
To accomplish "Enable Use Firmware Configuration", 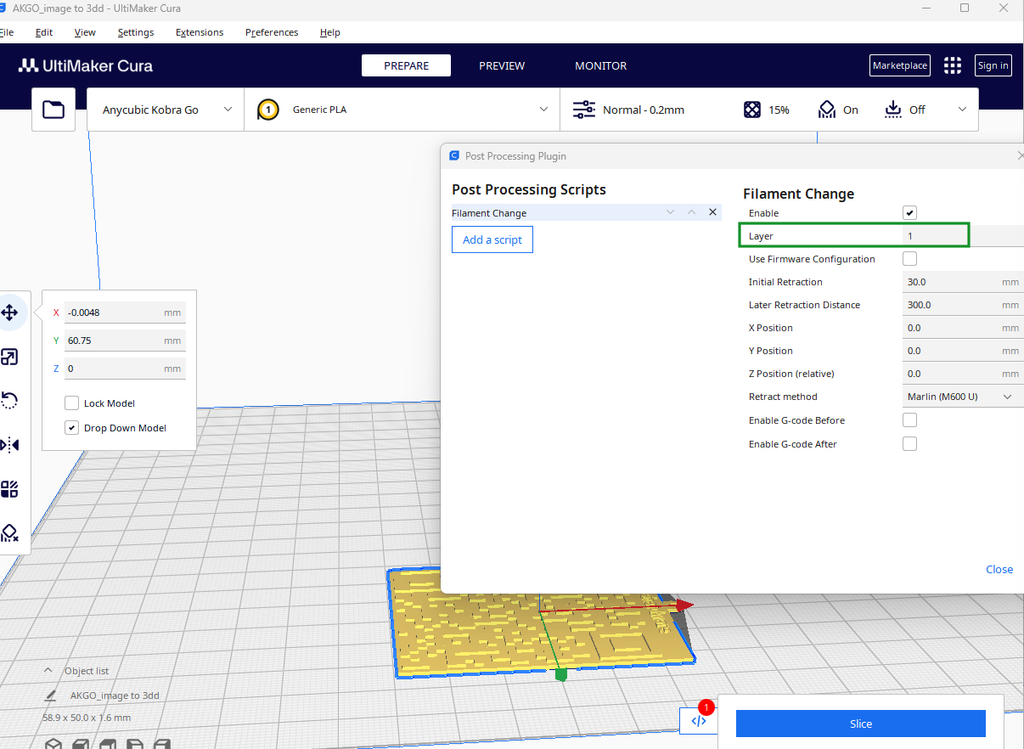I will pyautogui.click(x=910, y=259).
